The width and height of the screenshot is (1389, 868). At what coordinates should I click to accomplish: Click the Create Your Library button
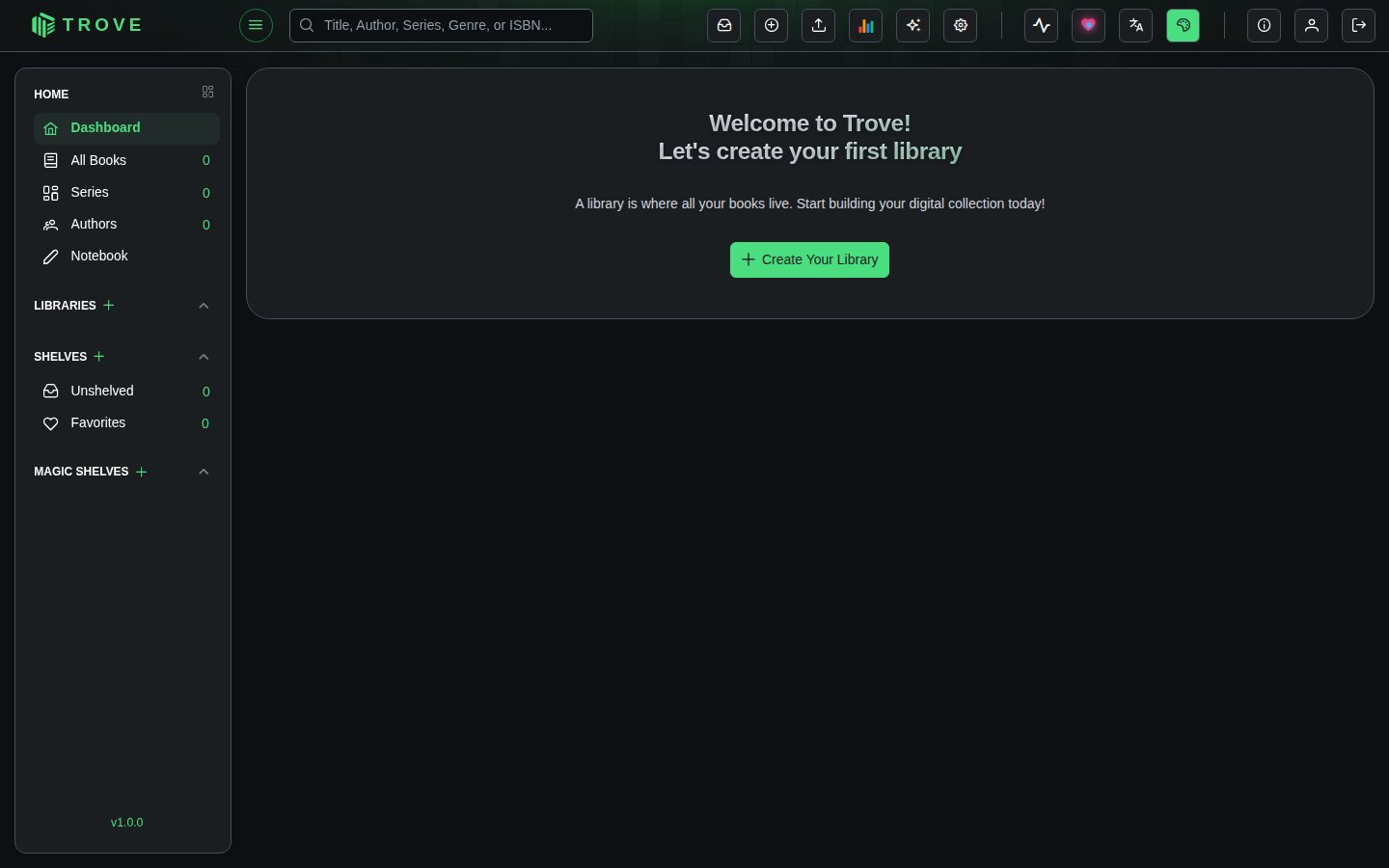809,259
